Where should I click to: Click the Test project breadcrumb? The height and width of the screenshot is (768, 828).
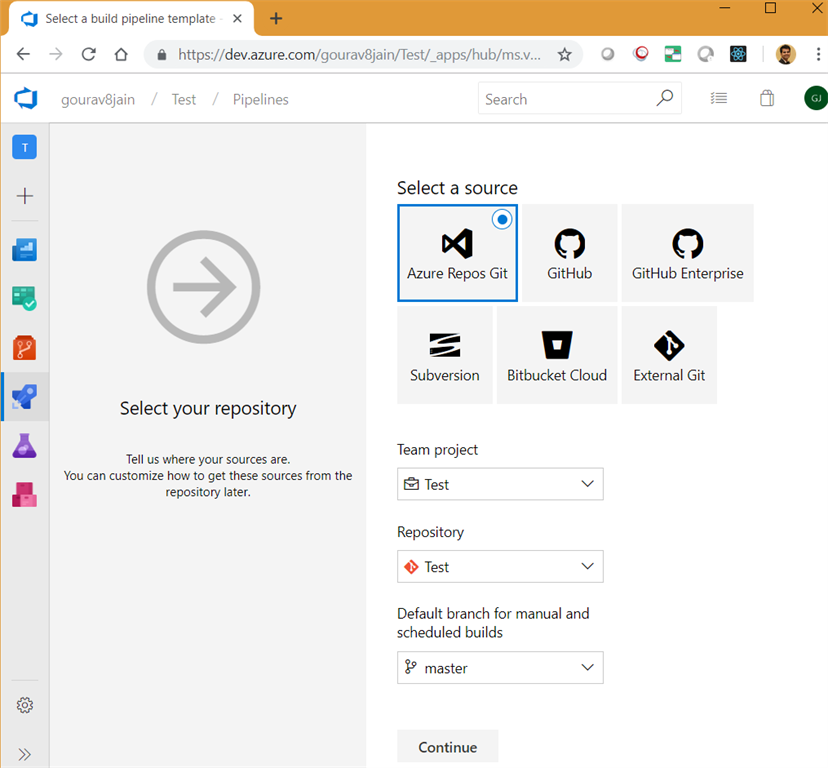click(x=183, y=99)
